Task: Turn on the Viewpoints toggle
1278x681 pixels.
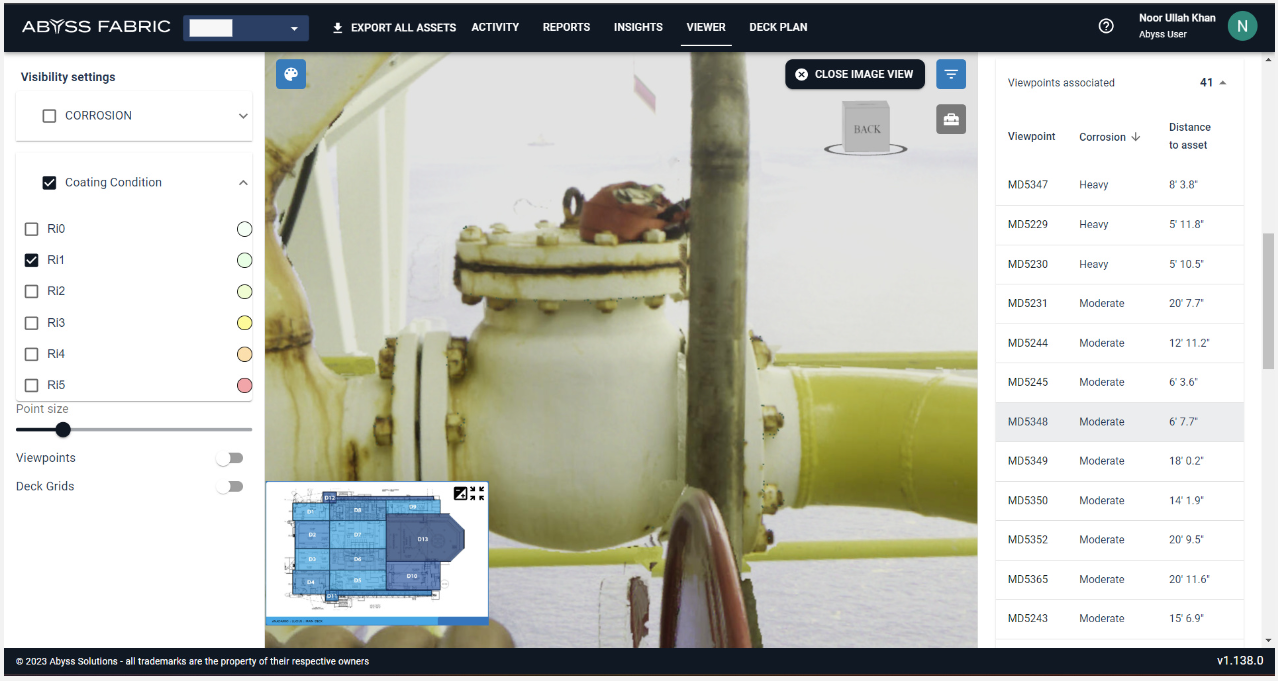Action: coord(229,458)
